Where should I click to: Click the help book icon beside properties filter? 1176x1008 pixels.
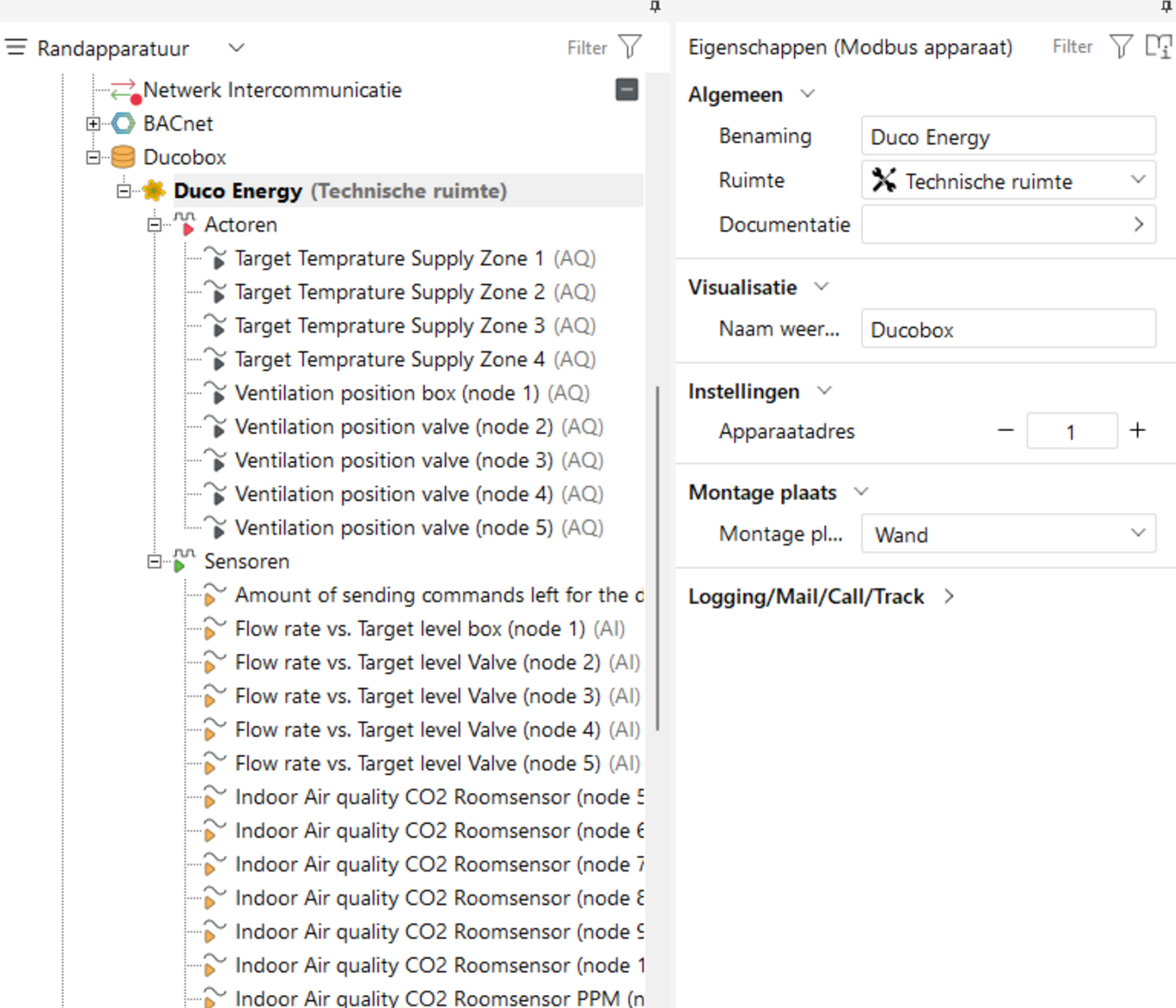(1158, 47)
